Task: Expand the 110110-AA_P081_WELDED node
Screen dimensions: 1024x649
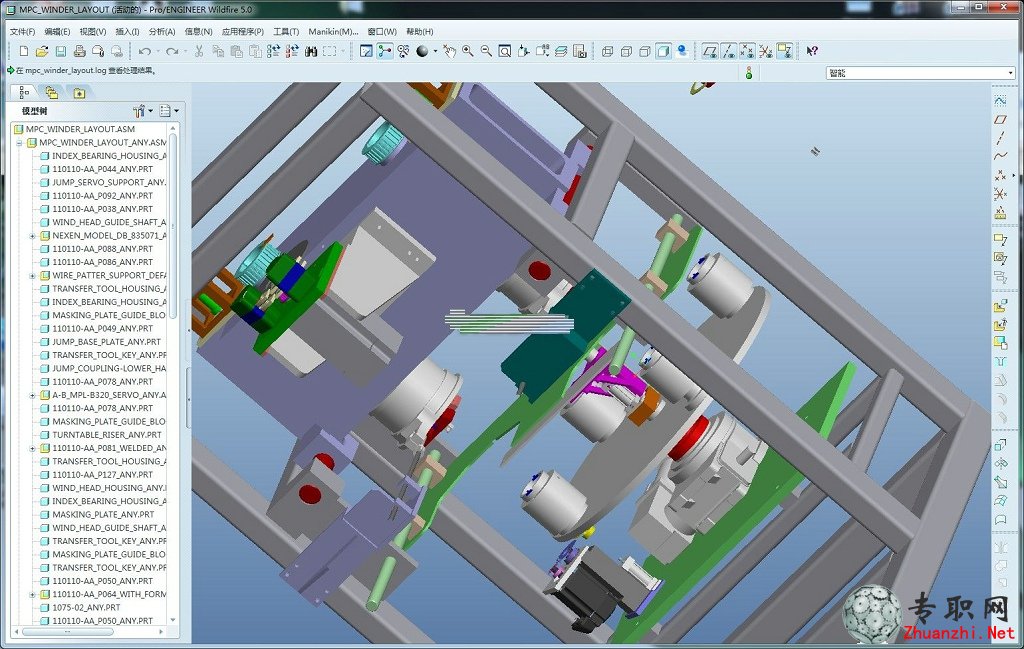Action: 32,449
